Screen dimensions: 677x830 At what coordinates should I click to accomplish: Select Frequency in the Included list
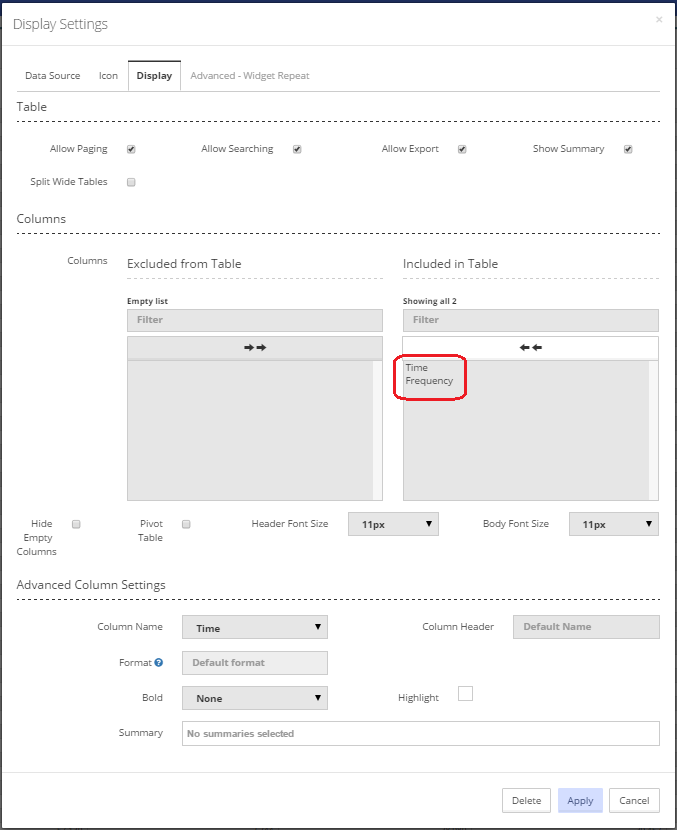(x=429, y=381)
